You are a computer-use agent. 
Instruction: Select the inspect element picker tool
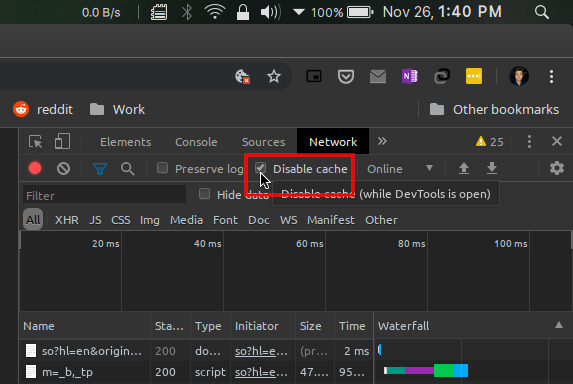pyautogui.click(x=35, y=141)
